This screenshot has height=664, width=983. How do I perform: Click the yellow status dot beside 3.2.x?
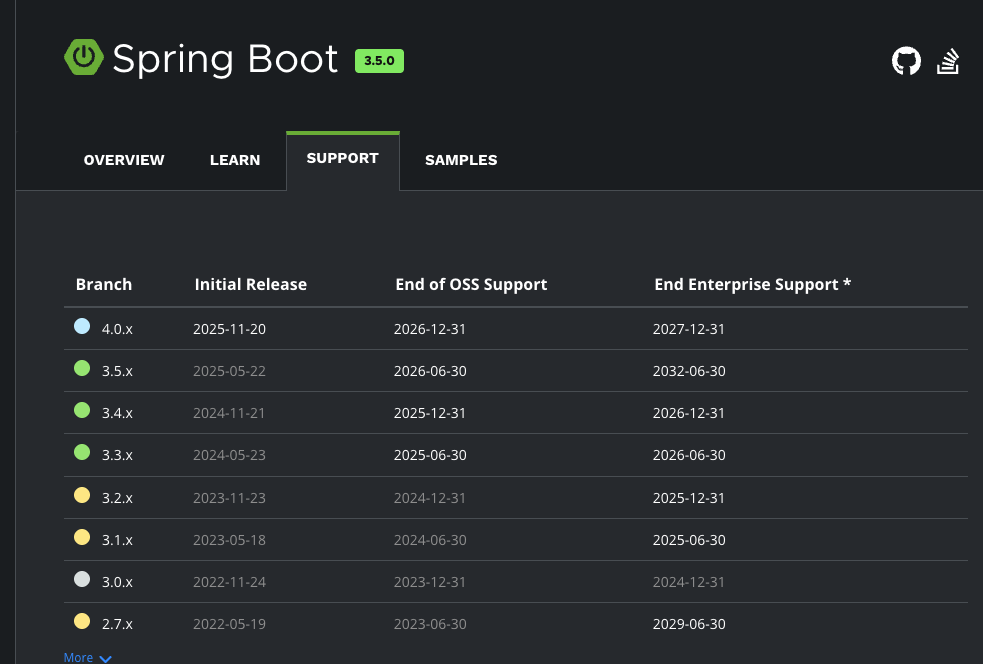[82, 494]
